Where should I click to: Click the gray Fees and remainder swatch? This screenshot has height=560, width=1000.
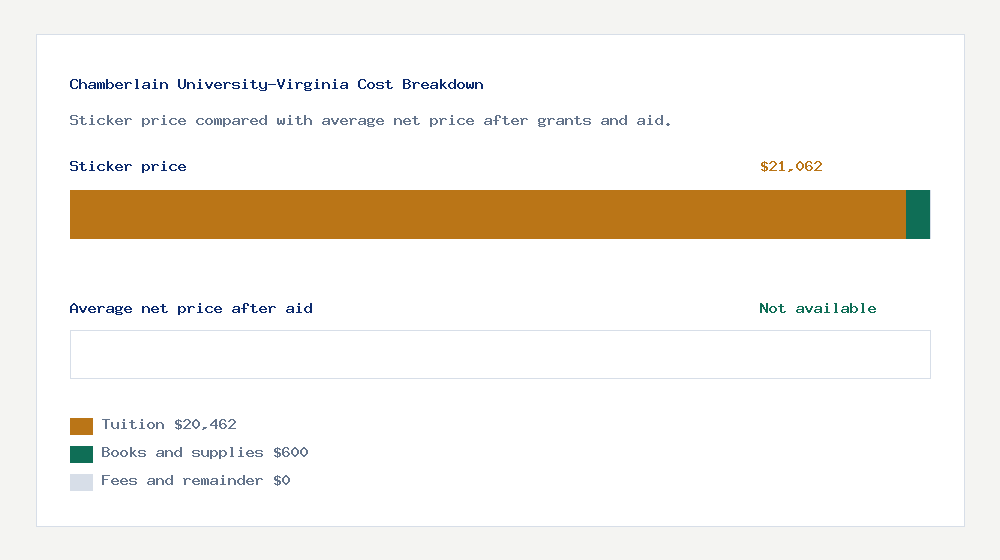(81, 482)
